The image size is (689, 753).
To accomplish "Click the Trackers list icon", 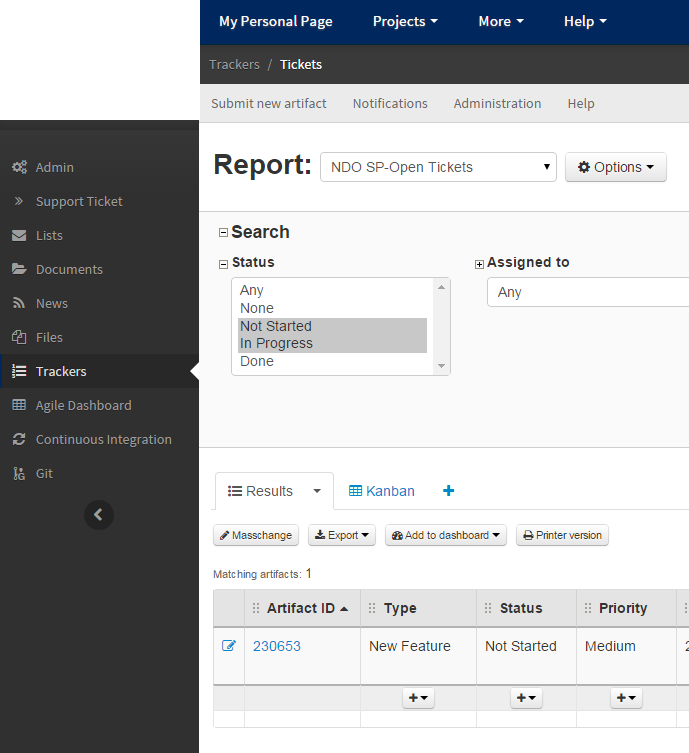I will (19, 371).
